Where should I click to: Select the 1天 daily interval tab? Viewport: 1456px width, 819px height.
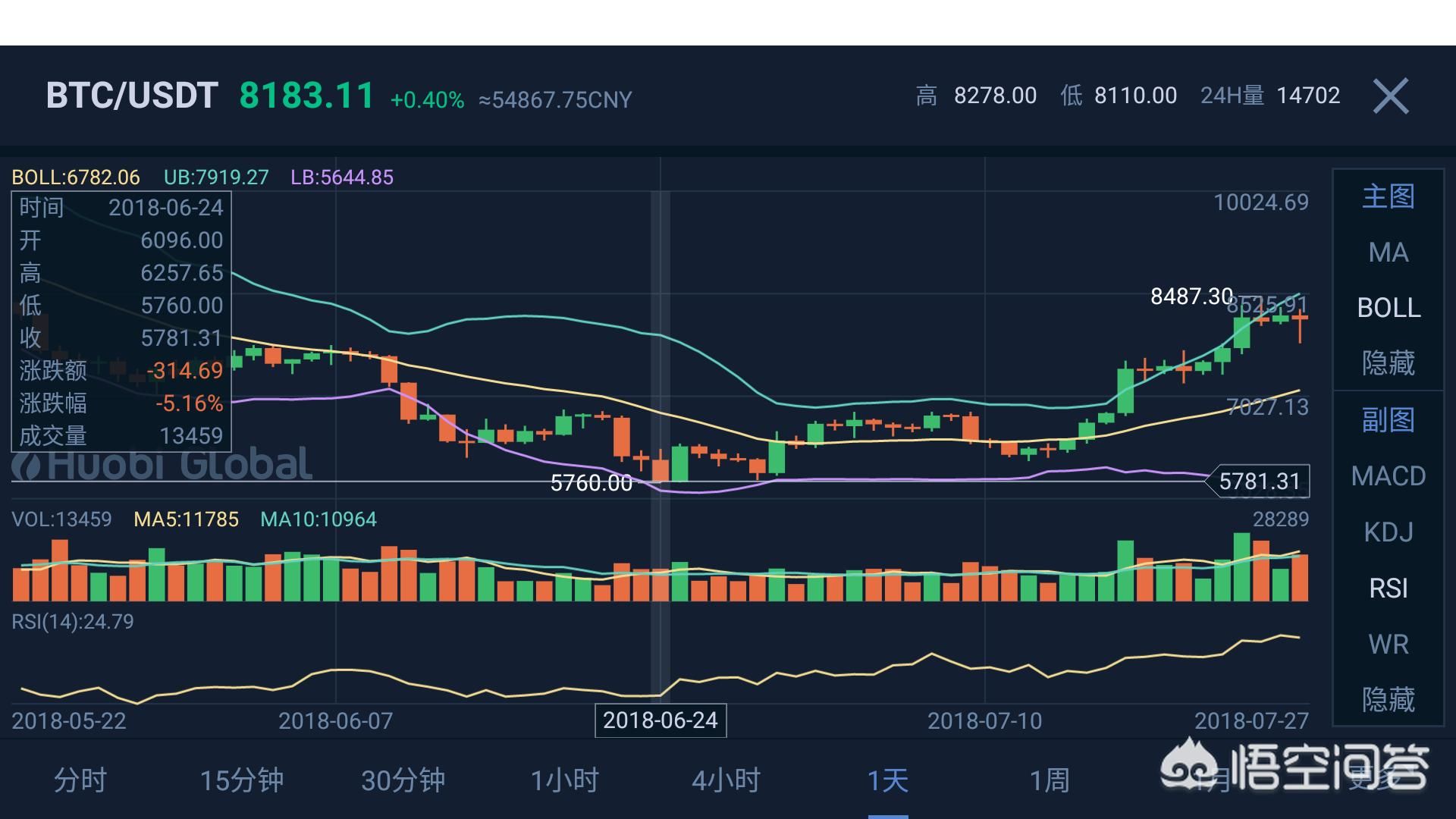(x=888, y=780)
